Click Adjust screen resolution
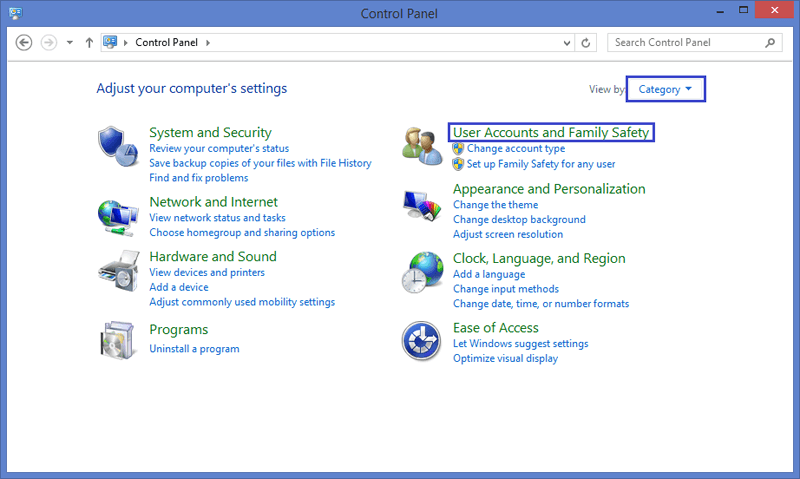This screenshot has width=800, height=479. coord(508,234)
